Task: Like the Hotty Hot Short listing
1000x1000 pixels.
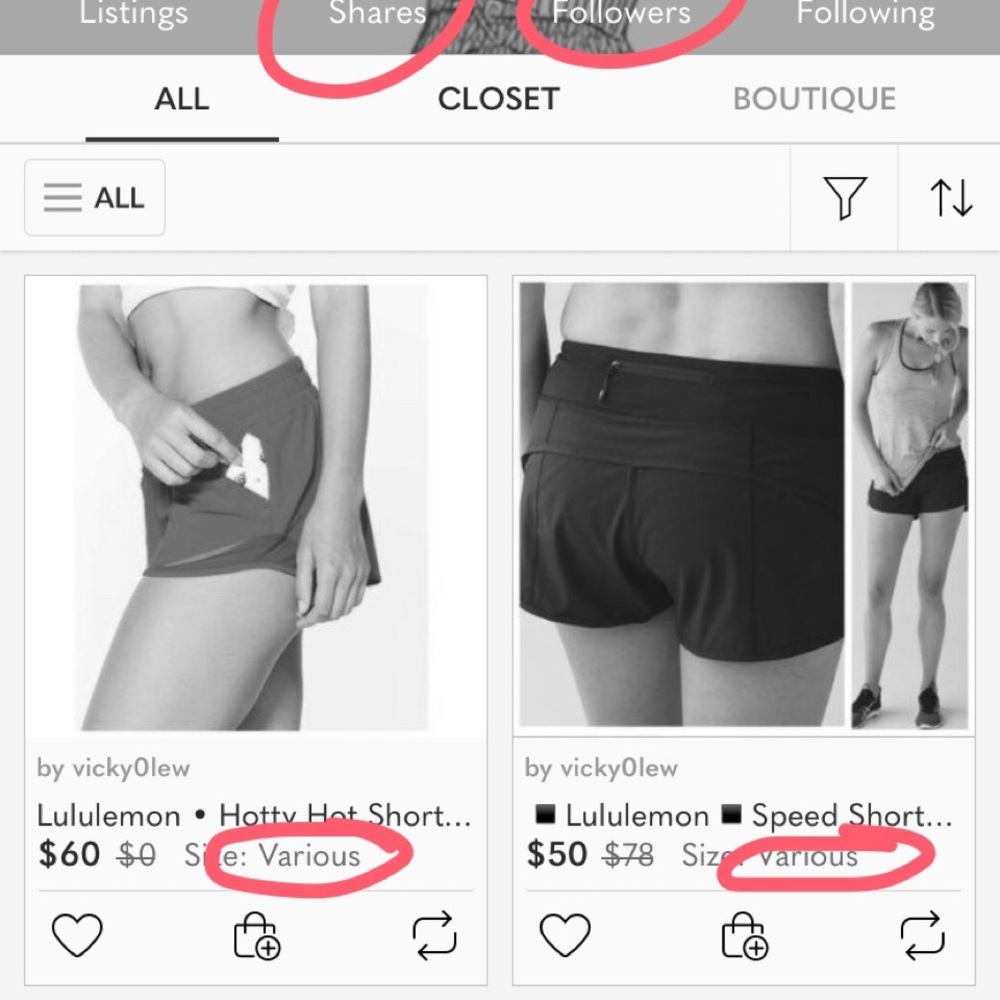Action: [77, 935]
